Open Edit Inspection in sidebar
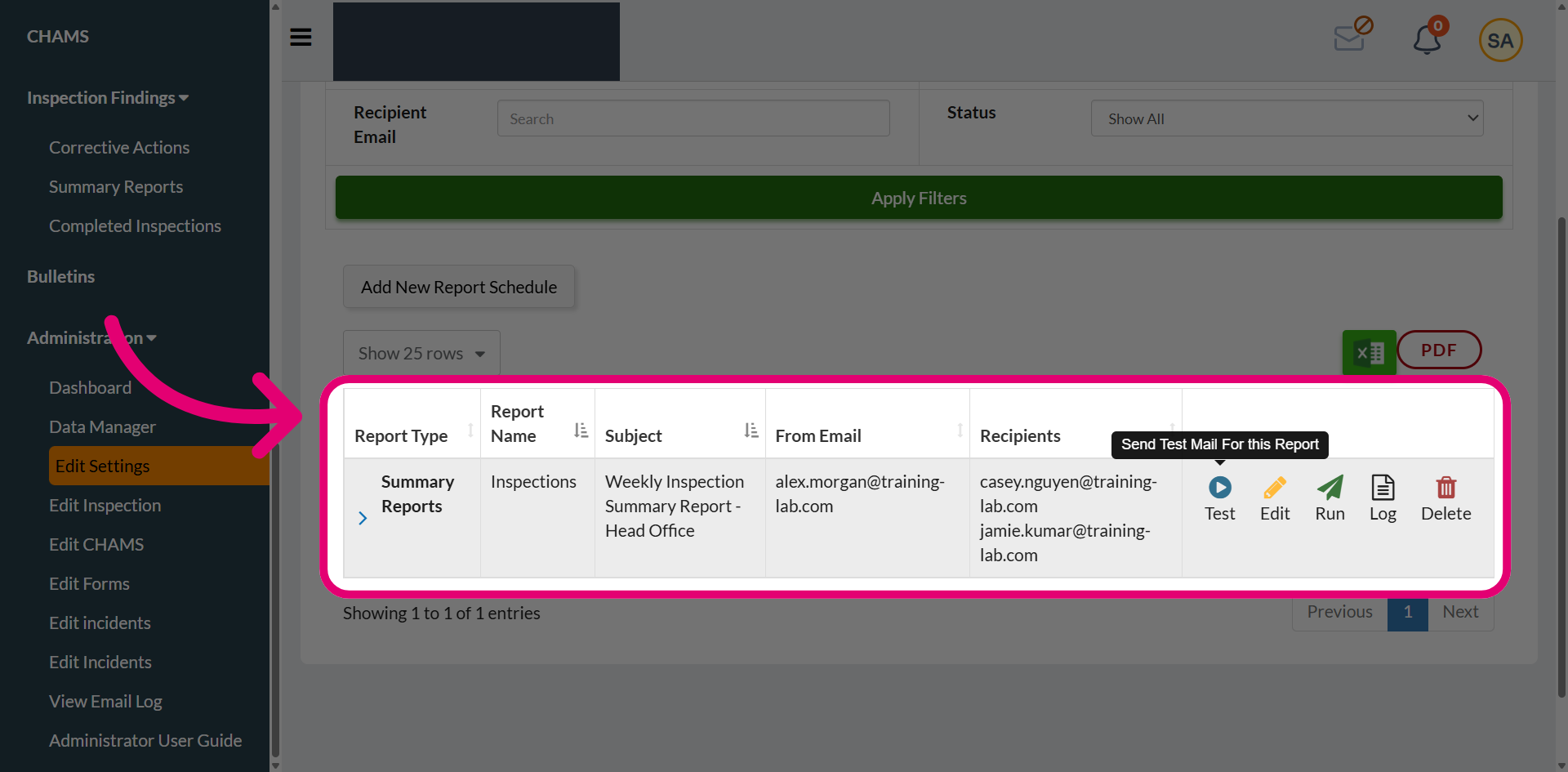Viewport: 1568px width, 772px height. pyautogui.click(x=105, y=506)
